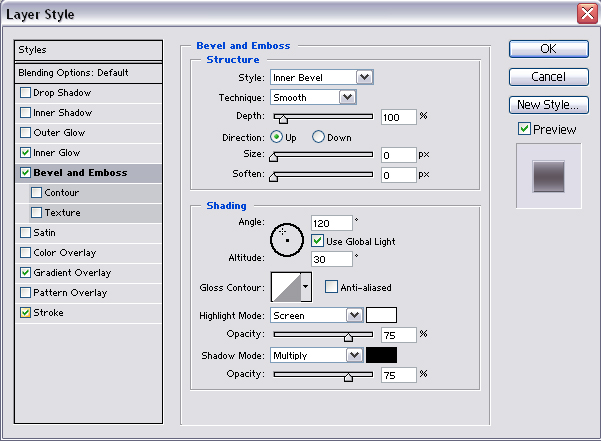This screenshot has width=601, height=441.
Task: Uncheck Use Global Light
Action: (318, 241)
